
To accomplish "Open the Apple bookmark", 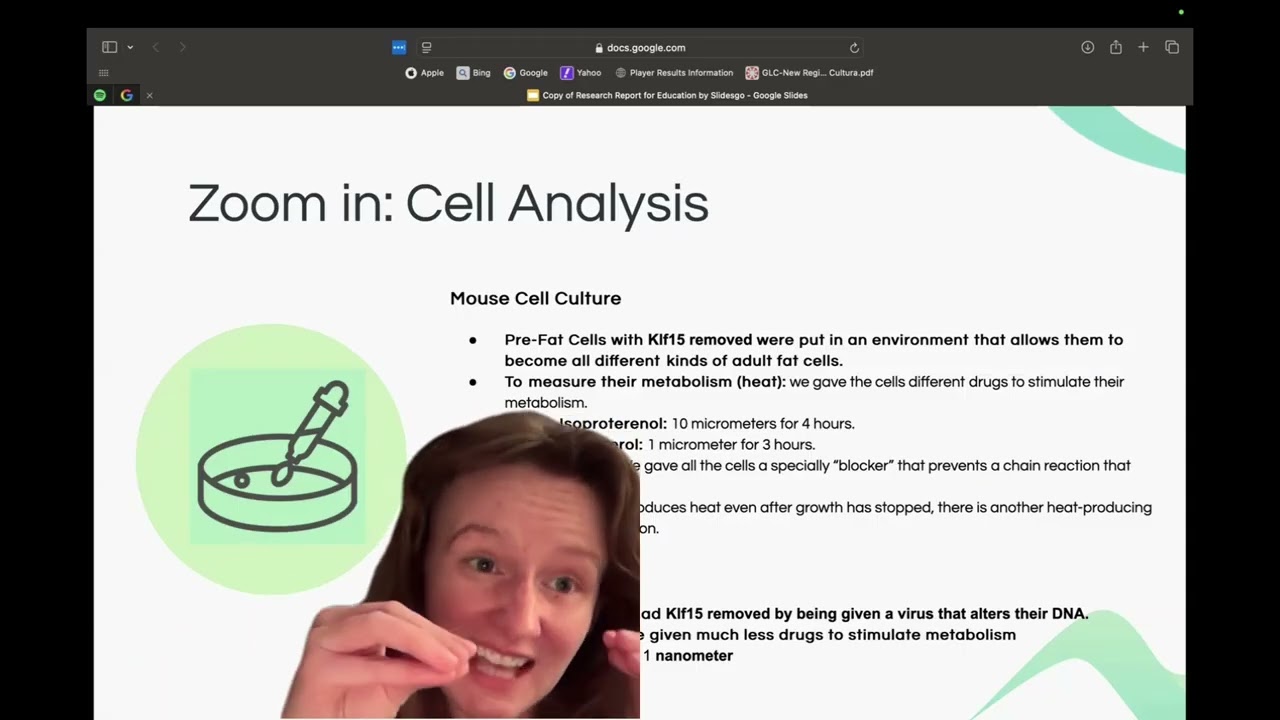I will [x=425, y=73].
